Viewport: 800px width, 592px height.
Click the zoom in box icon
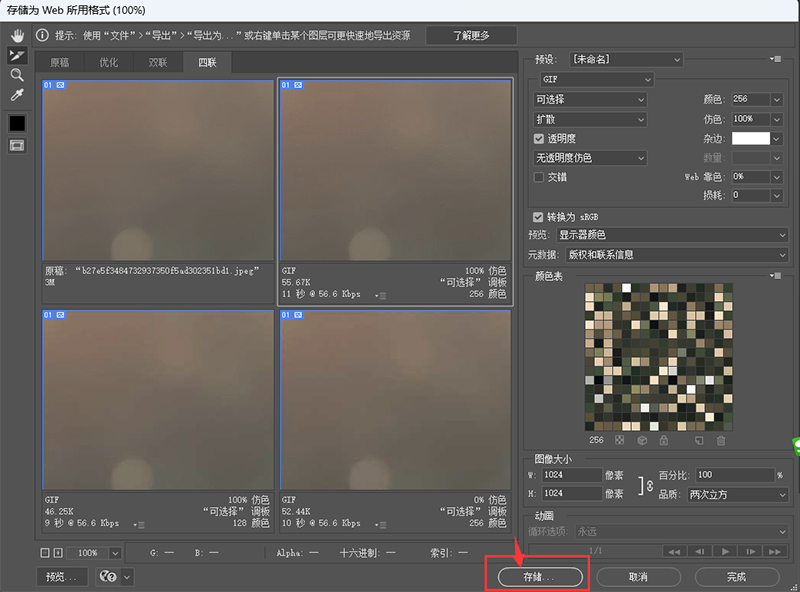click(x=58, y=553)
